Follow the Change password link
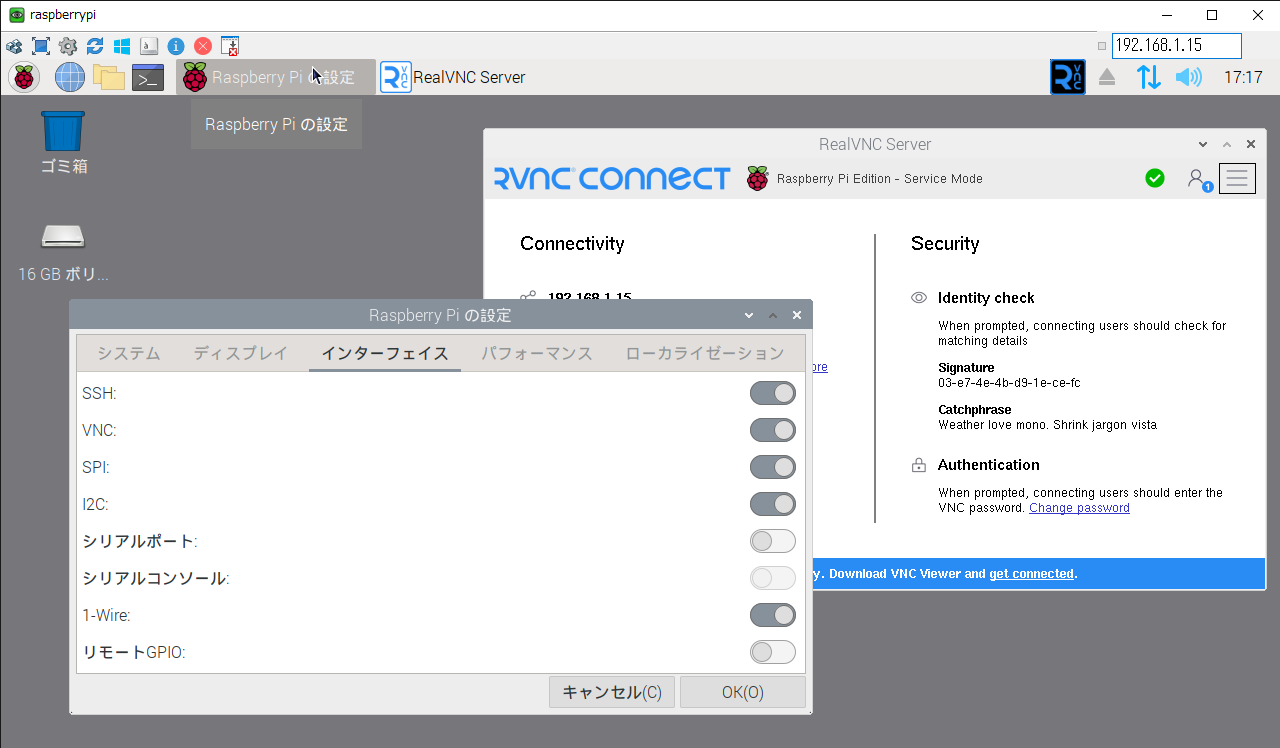 tap(1079, 508)
